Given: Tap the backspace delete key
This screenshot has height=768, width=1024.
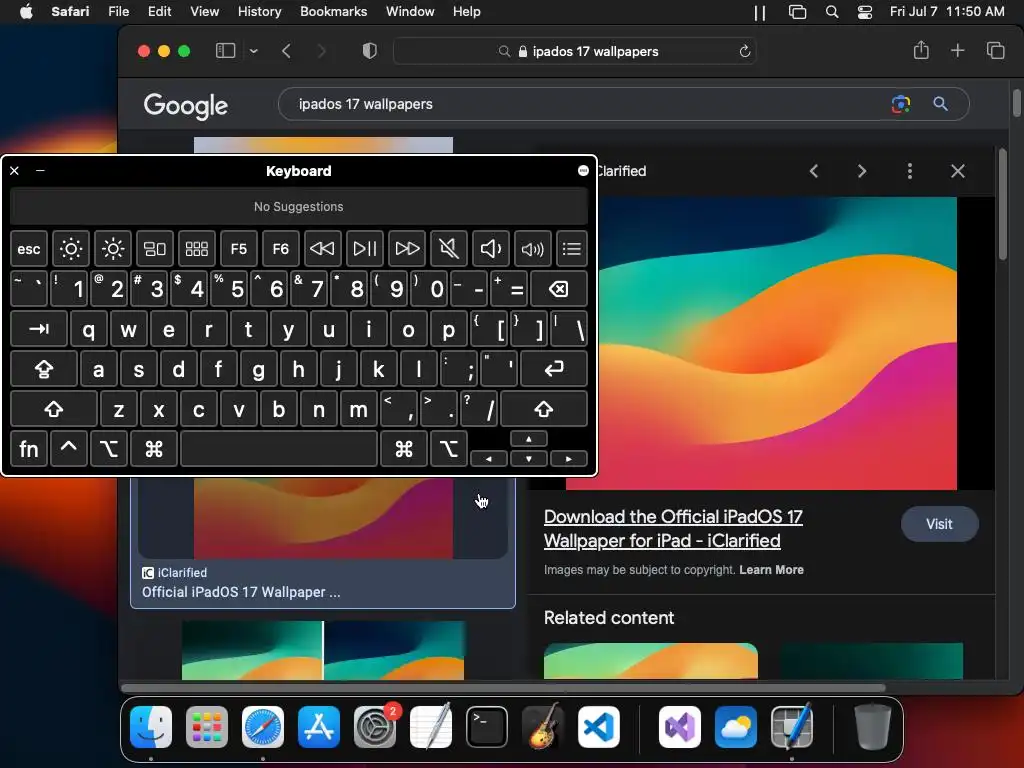Looking at the screenshot, I should coord(559,289).
